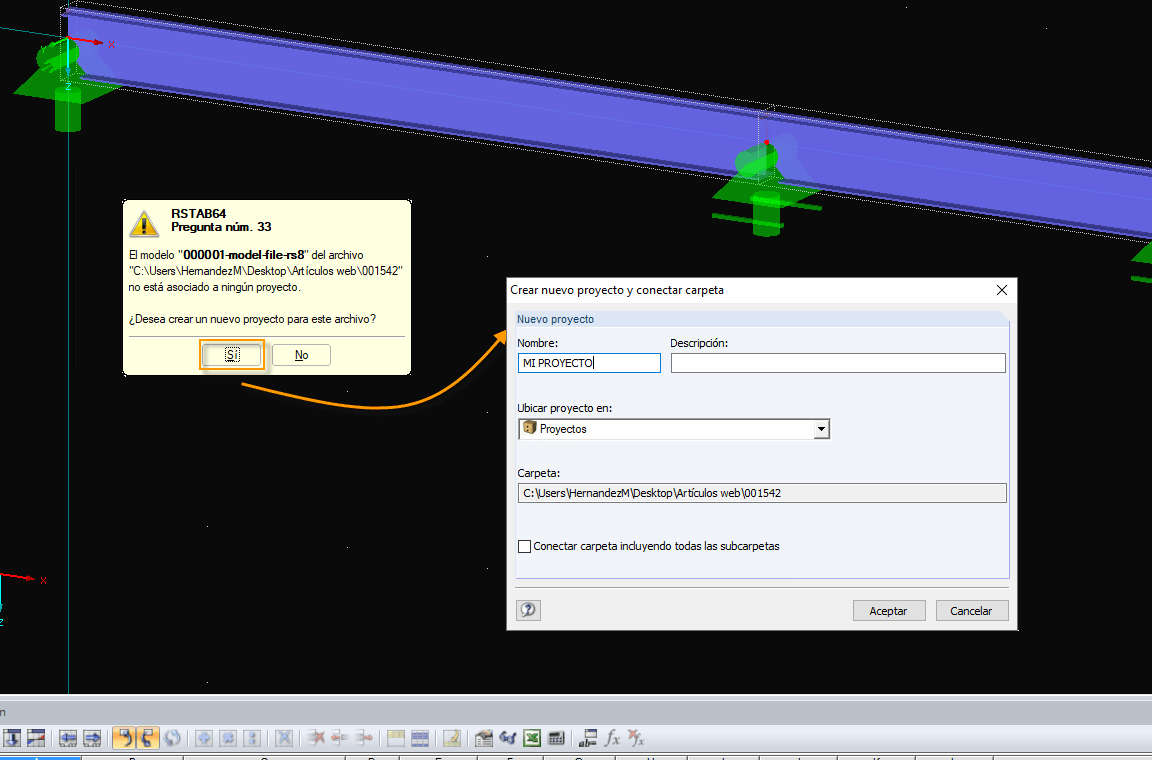Select the pencil edit icon
Screen dimensions: 1152x760
pos(452,737)
